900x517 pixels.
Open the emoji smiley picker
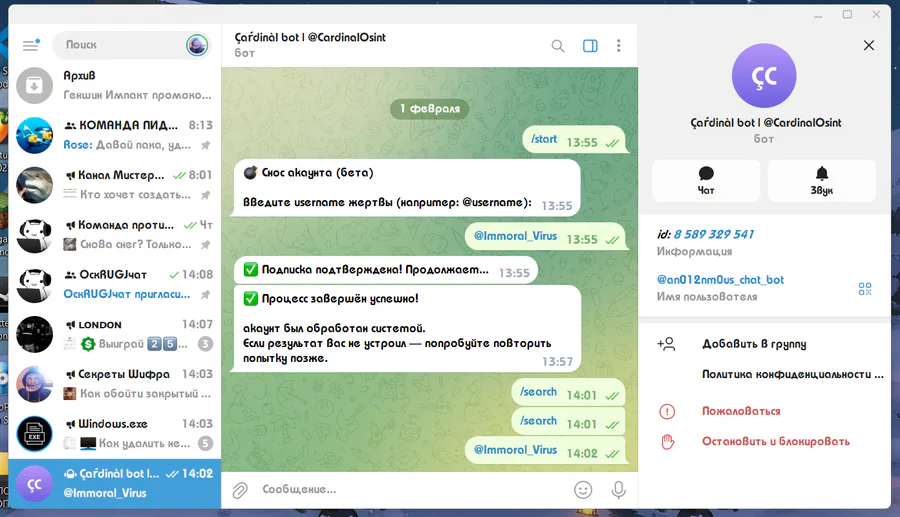point(583,489)
